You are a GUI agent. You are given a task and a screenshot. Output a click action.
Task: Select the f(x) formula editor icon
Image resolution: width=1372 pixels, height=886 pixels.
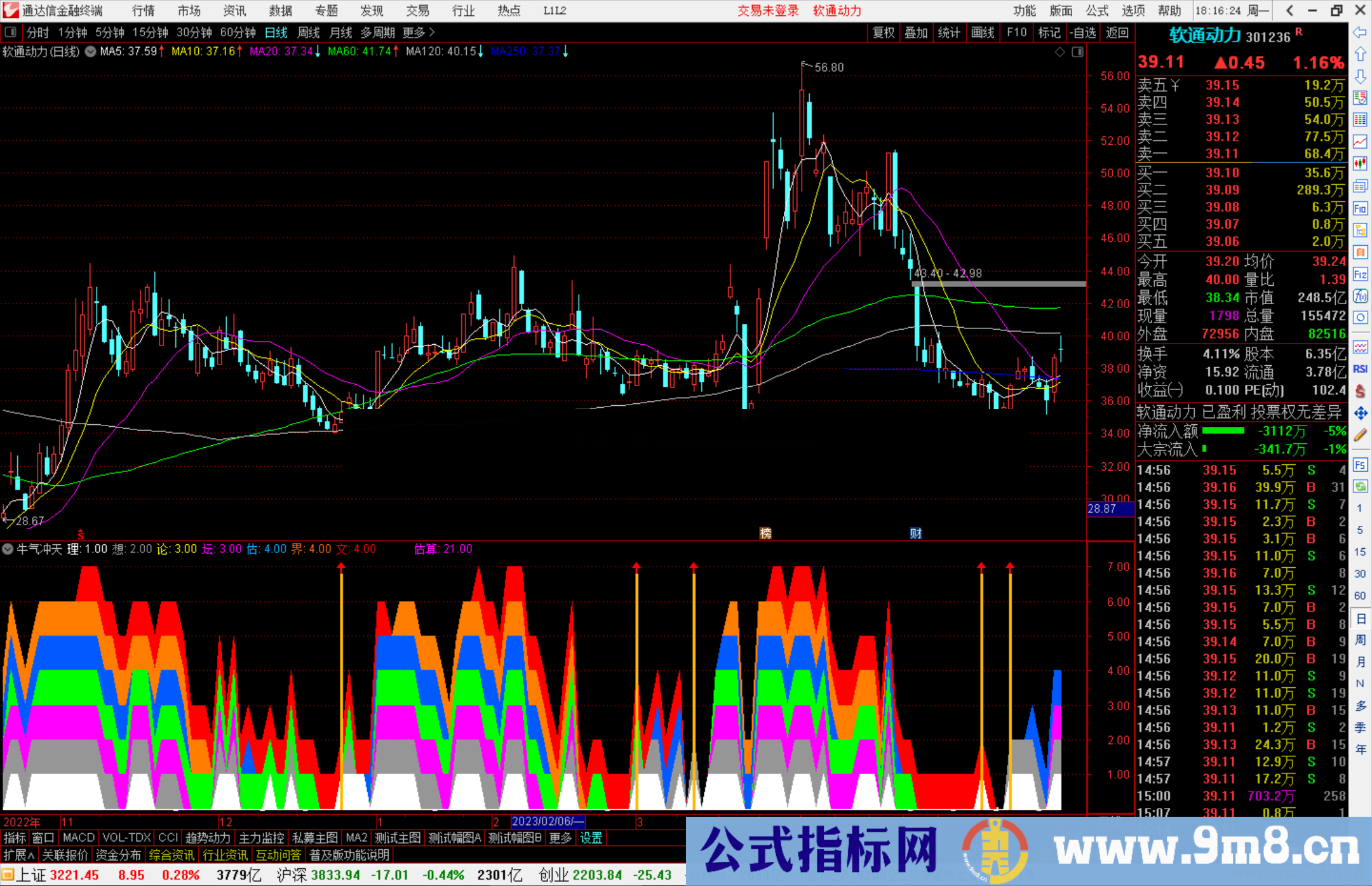click(1361, 295)
